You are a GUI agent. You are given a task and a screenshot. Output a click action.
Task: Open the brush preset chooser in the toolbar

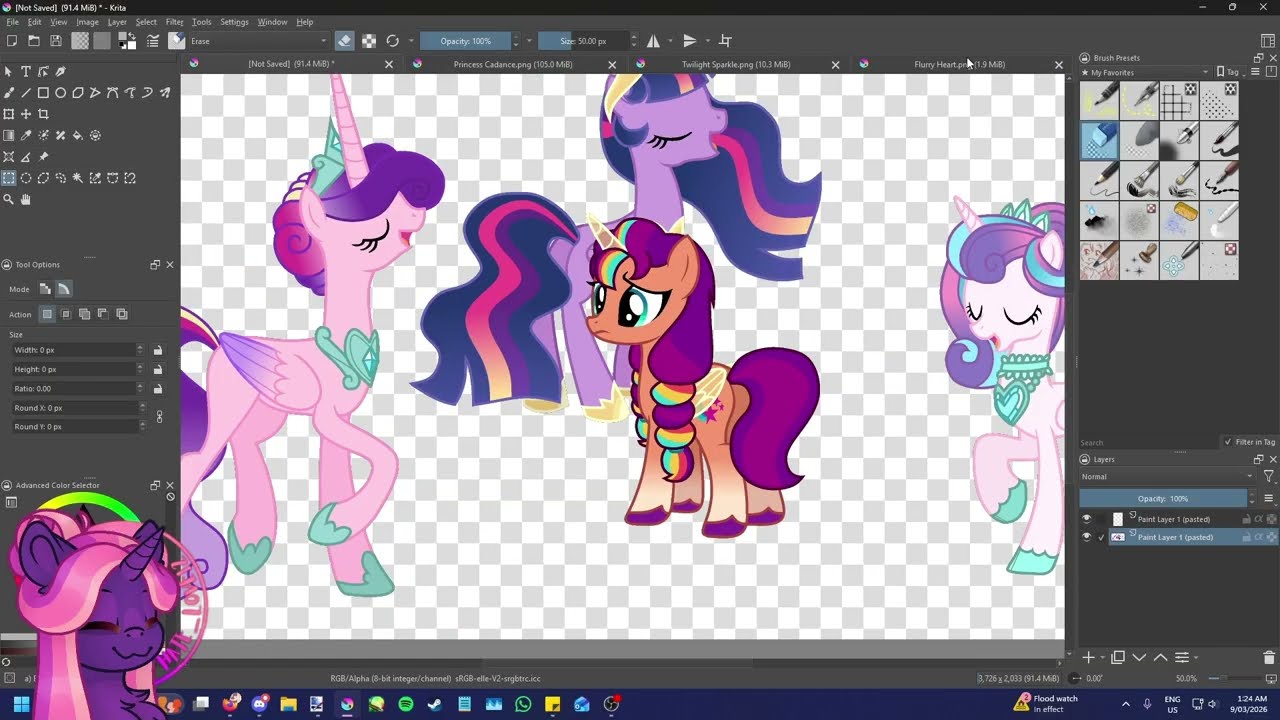click(177, 41)
